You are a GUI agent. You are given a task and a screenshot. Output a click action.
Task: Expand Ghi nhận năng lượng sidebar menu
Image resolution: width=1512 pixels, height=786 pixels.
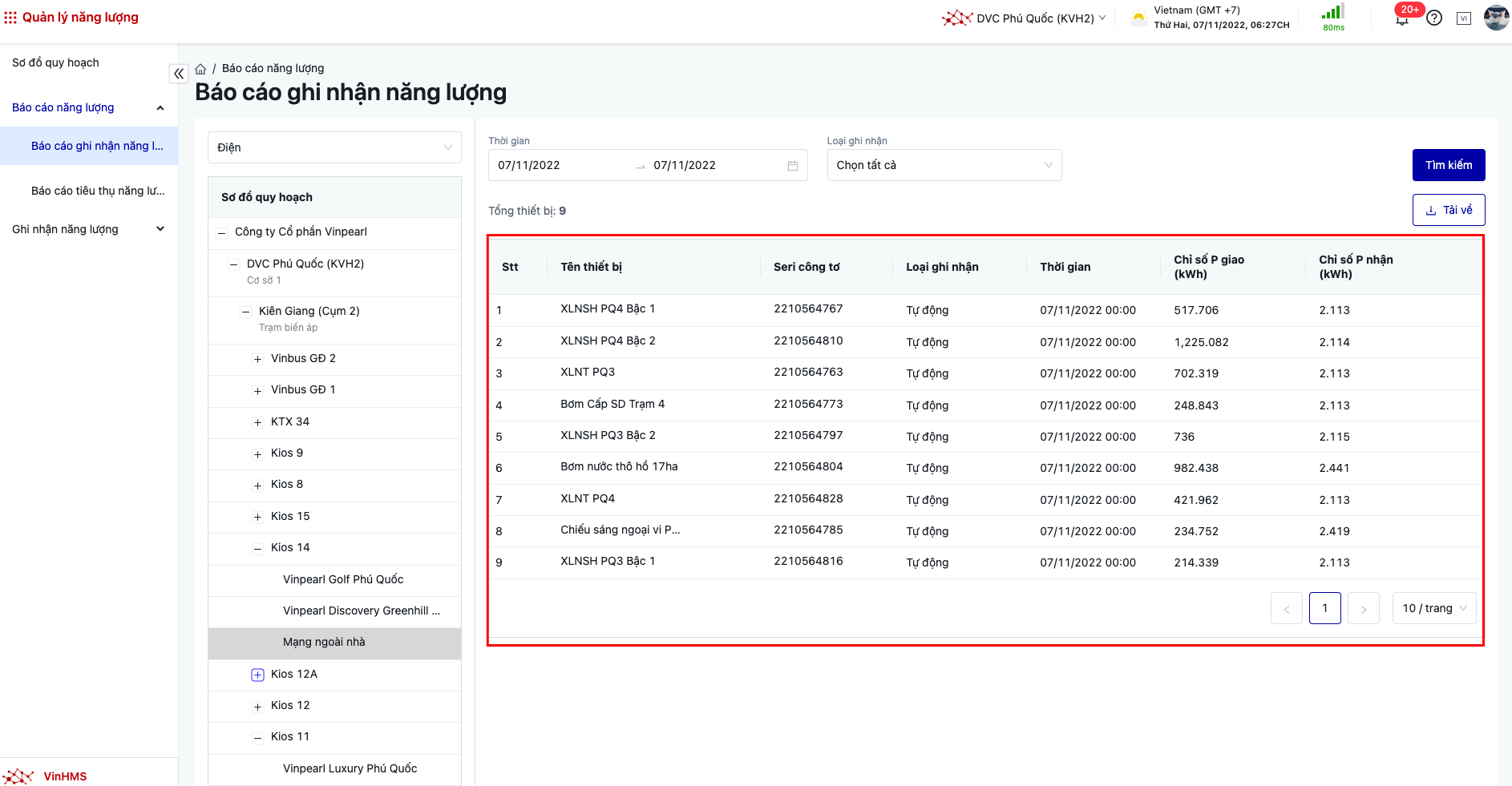coord(88,229)
